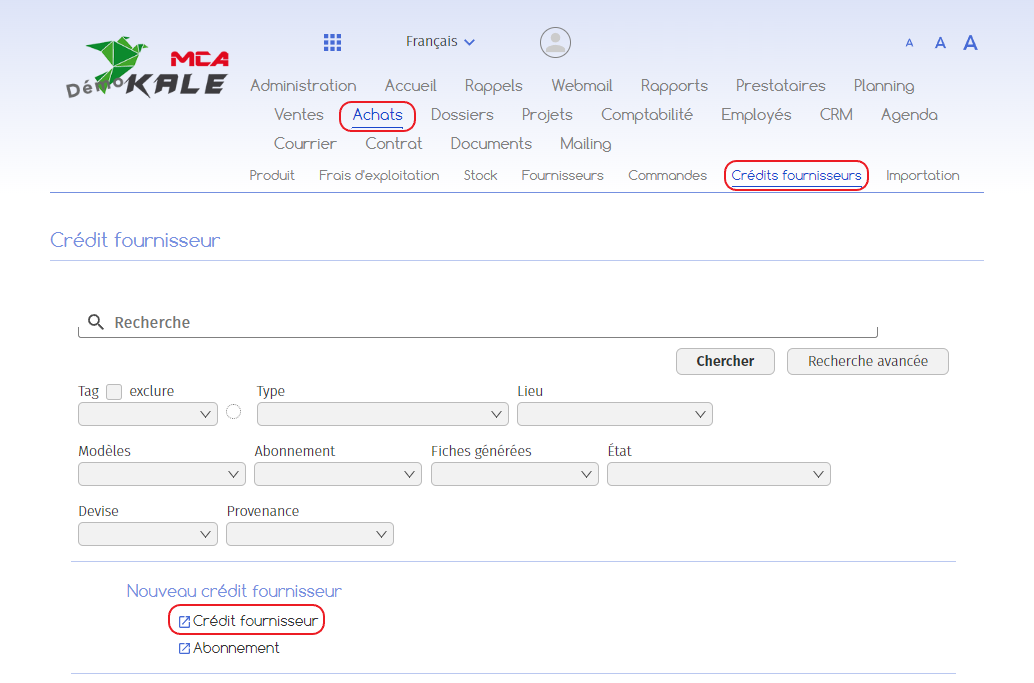
Task: Click the external-link icon beside Crédit fournisseur
Action: pyautogui.click(x=183, y=619)
